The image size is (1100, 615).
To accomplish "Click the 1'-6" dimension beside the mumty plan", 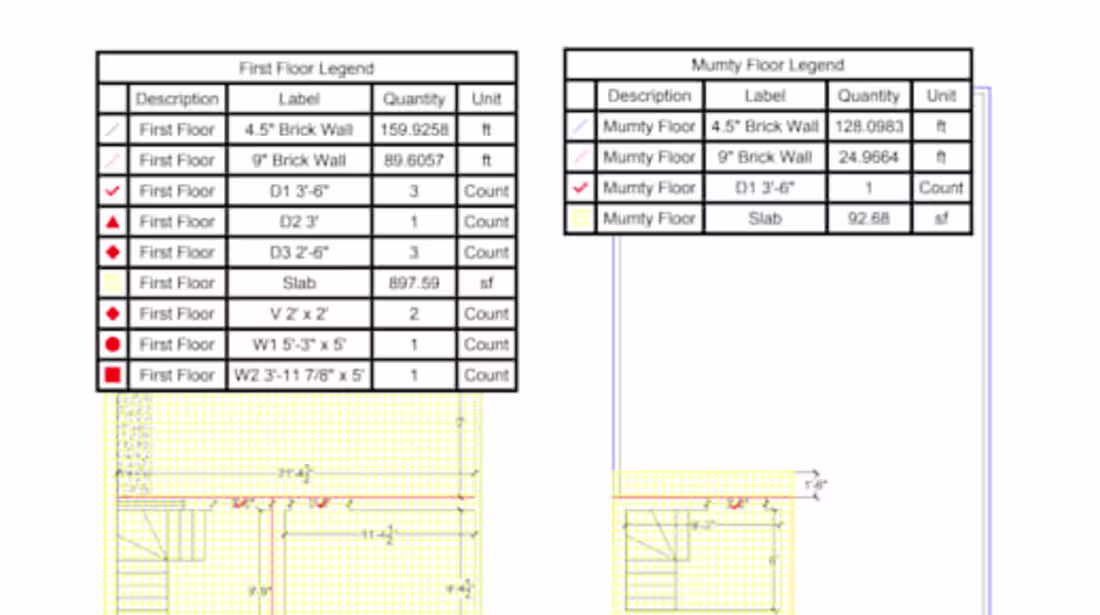I will pyautogui.click(x=816, y=485).
